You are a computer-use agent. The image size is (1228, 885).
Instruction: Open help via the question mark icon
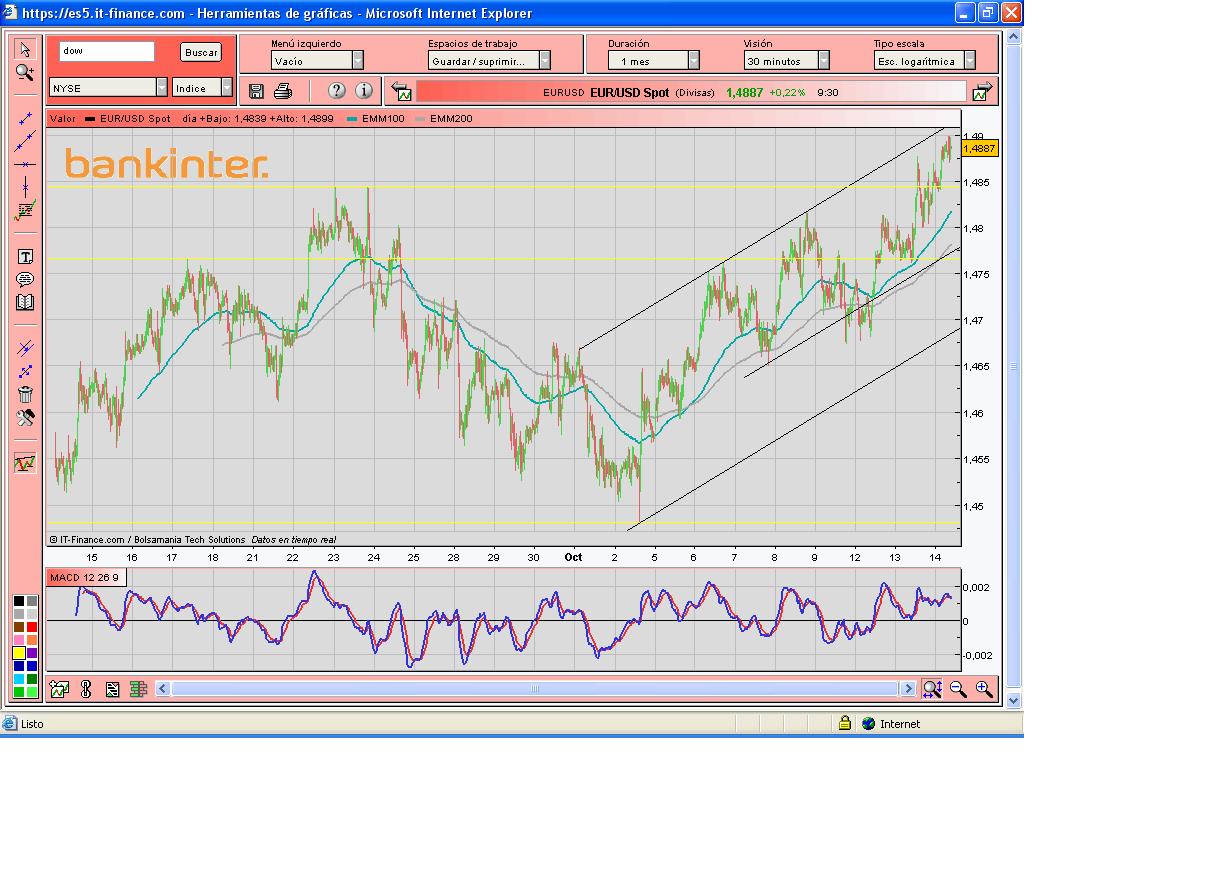336,91
